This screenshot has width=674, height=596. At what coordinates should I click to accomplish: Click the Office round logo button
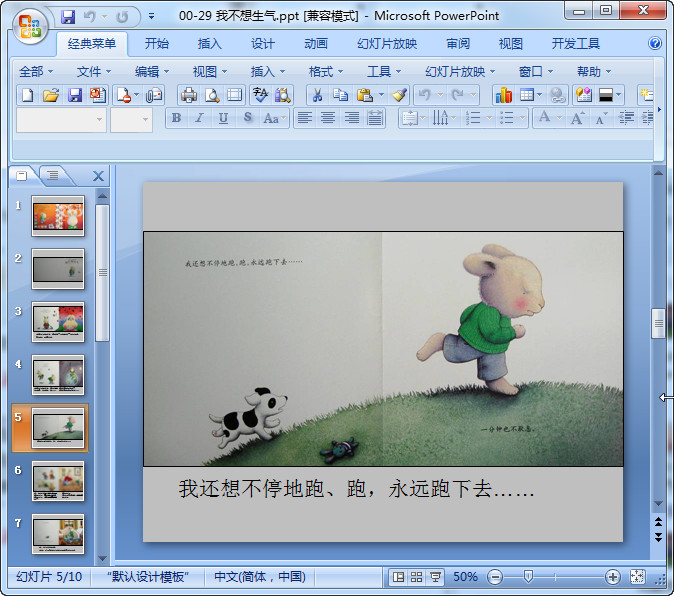click(x=30, y=27)
